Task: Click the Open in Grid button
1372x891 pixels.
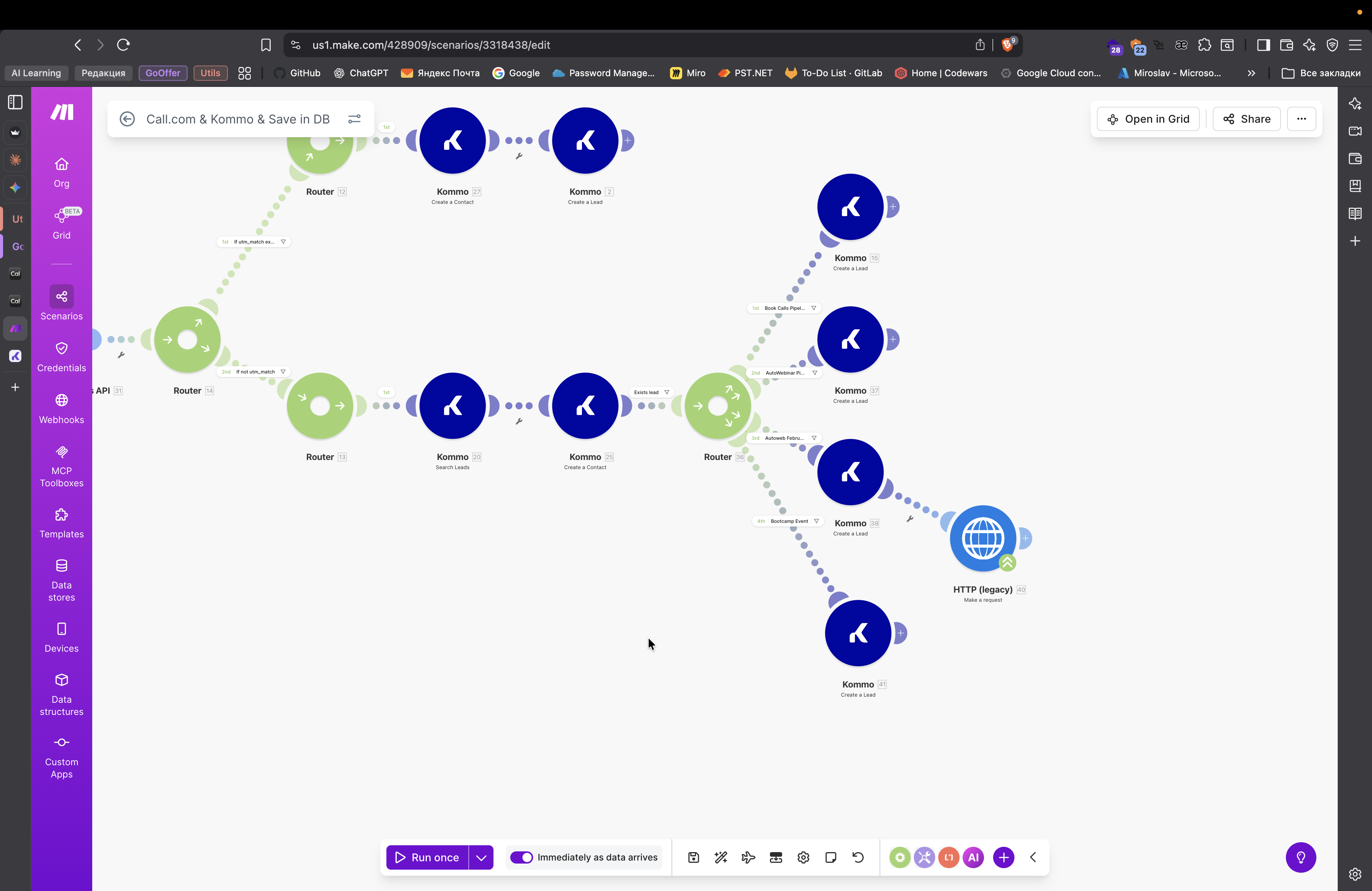Action: click(x=1148, y=119)
